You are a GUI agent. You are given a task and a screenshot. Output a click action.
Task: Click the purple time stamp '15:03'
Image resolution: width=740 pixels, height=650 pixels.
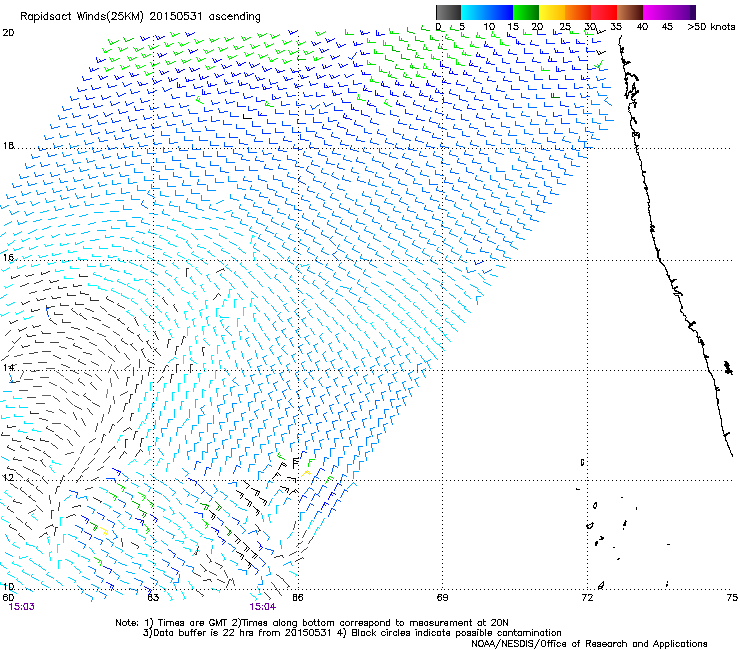22,607
